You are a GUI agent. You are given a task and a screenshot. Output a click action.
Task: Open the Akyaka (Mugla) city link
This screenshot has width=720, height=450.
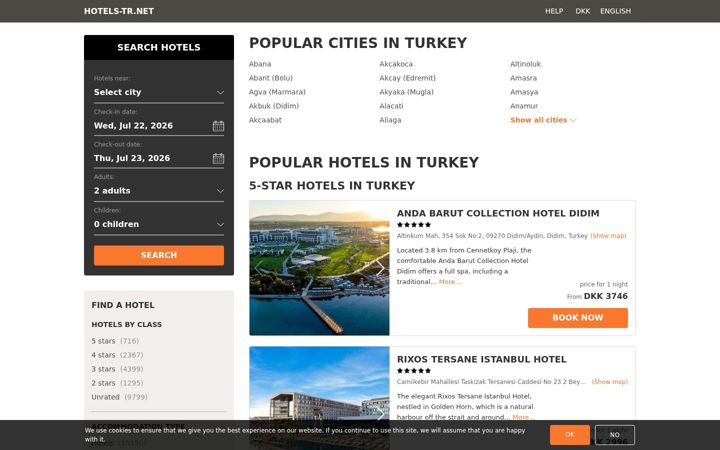pos(406,92)
